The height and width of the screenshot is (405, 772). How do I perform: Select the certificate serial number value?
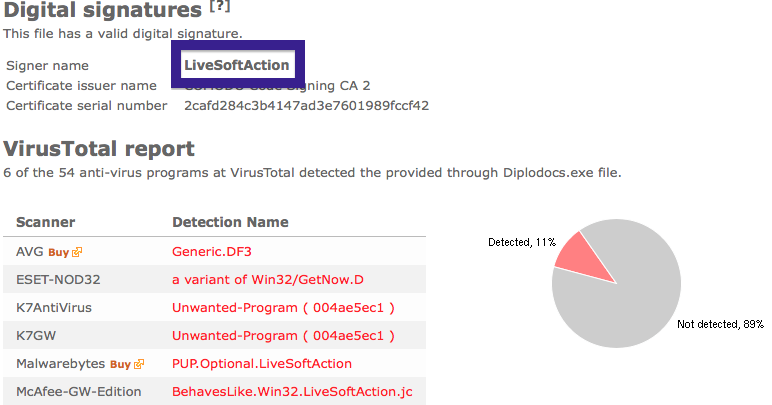pos(306,106)
